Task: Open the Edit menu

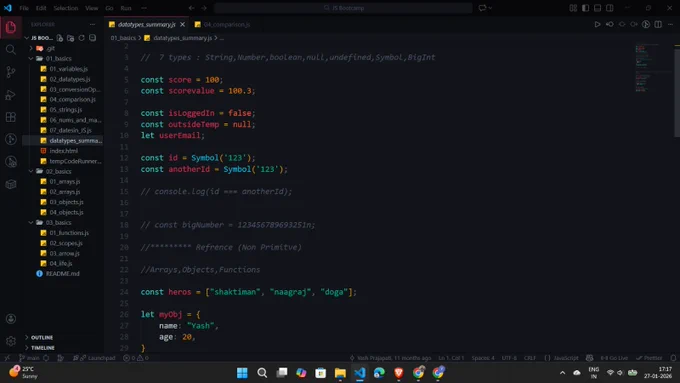Action: [41, 8]
